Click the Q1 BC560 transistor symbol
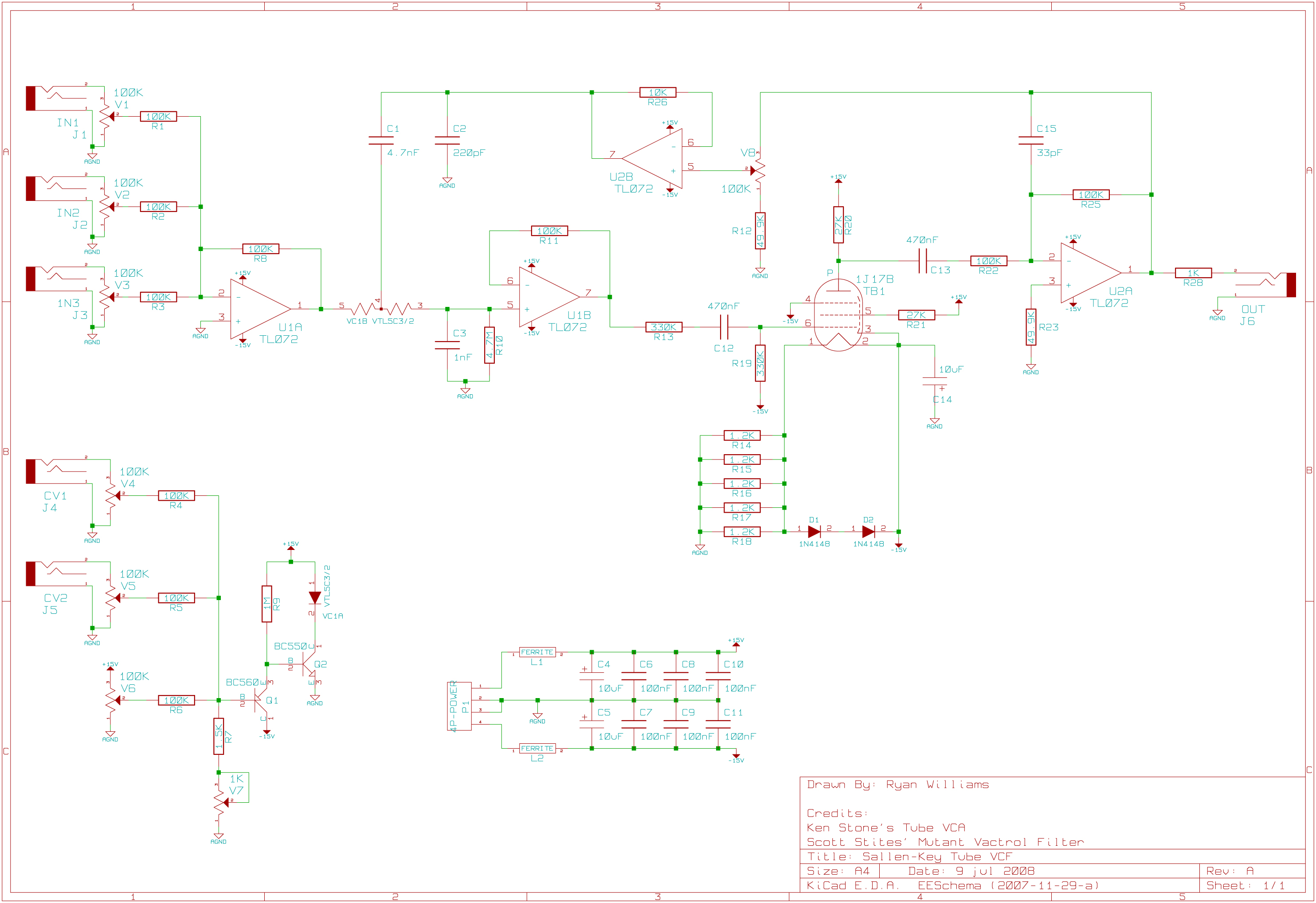This screenshot has width=1316, height=903. [x=260, y=700]
